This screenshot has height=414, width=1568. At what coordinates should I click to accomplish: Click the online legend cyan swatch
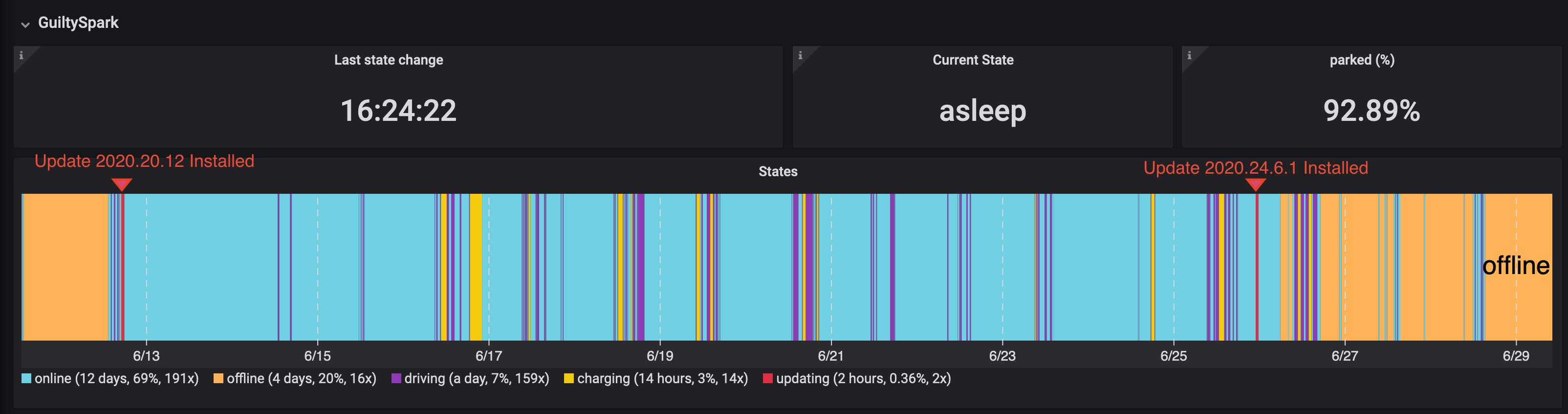coord(26,378)
